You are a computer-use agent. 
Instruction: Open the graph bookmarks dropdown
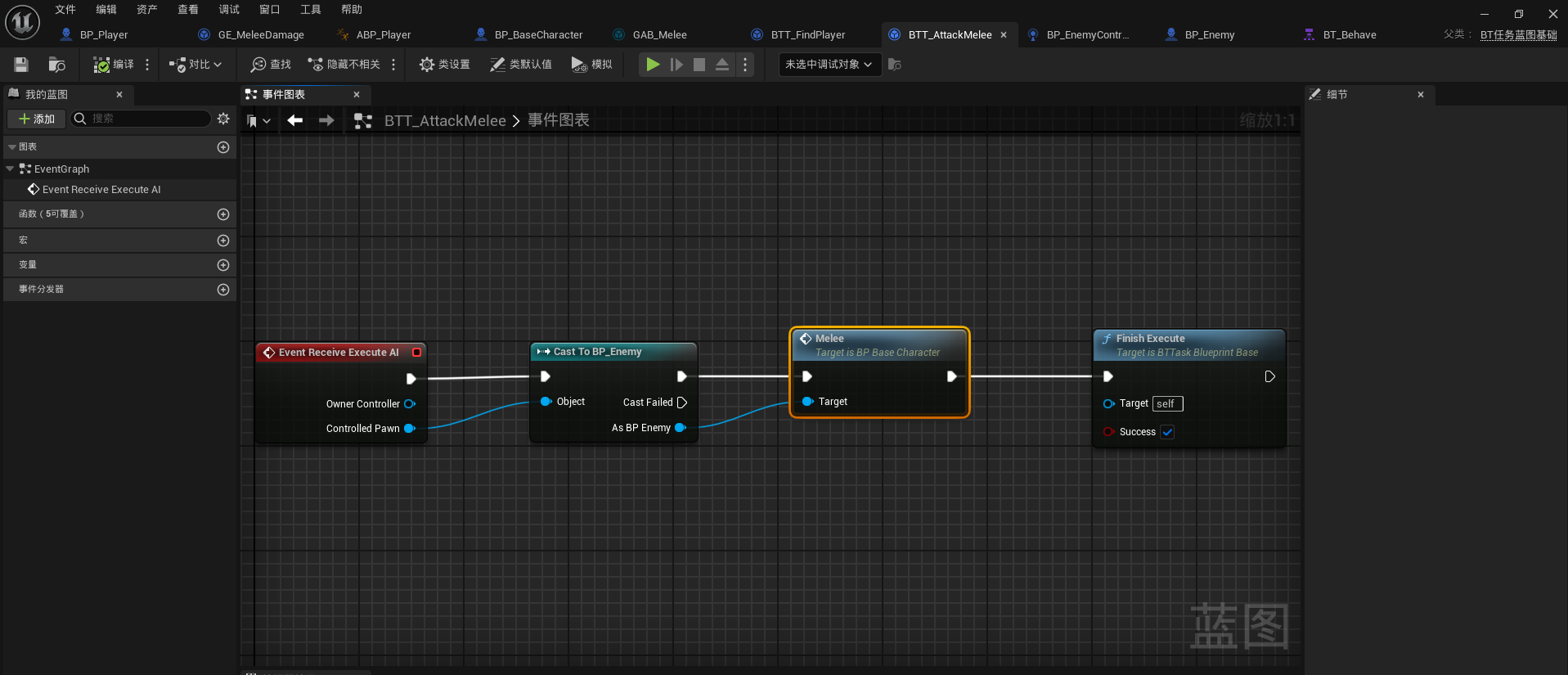pos(258,121)
